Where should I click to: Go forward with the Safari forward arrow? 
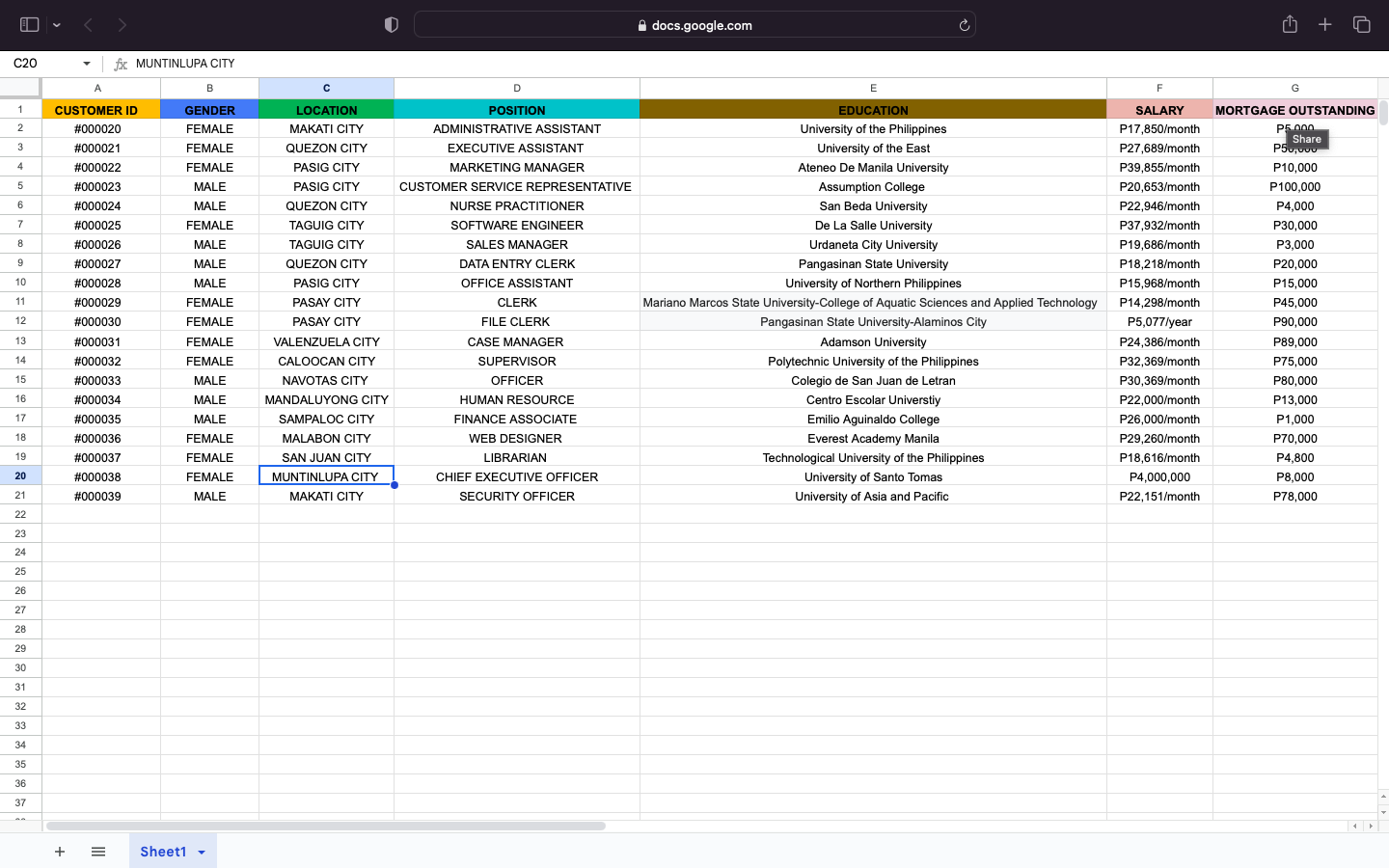pyautogui.click(x=123, y=25)
